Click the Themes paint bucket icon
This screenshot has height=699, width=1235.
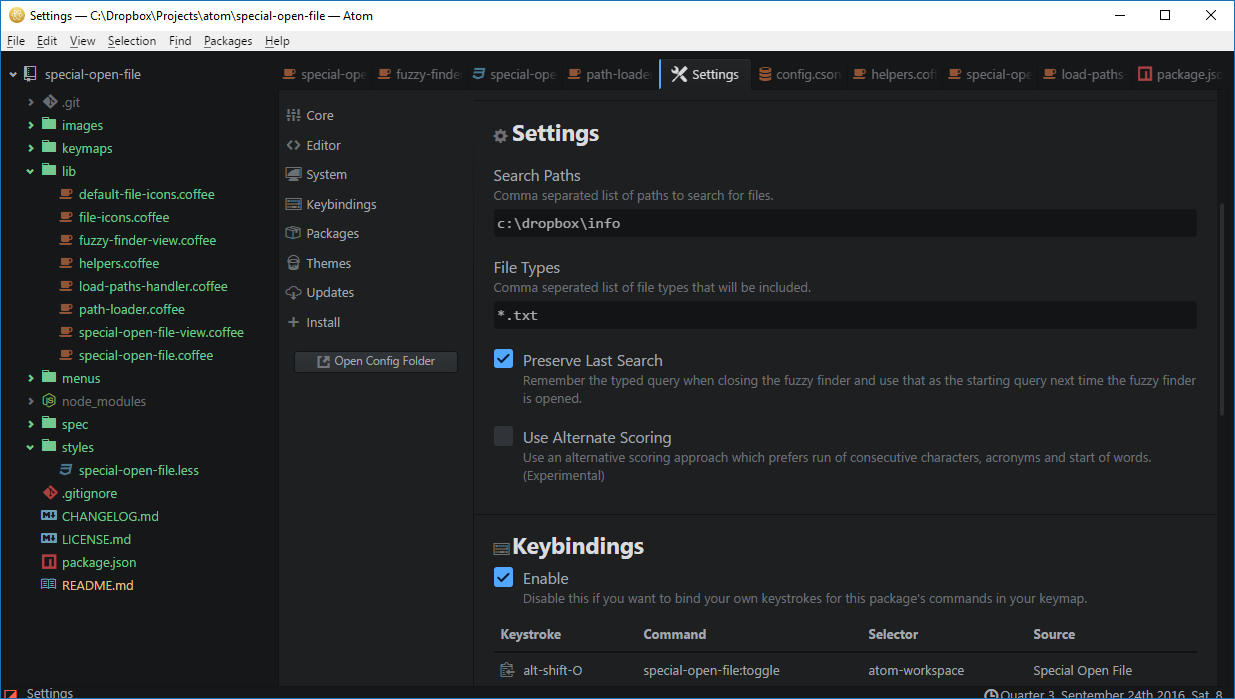pyautogui.click(x=293, y=263)
